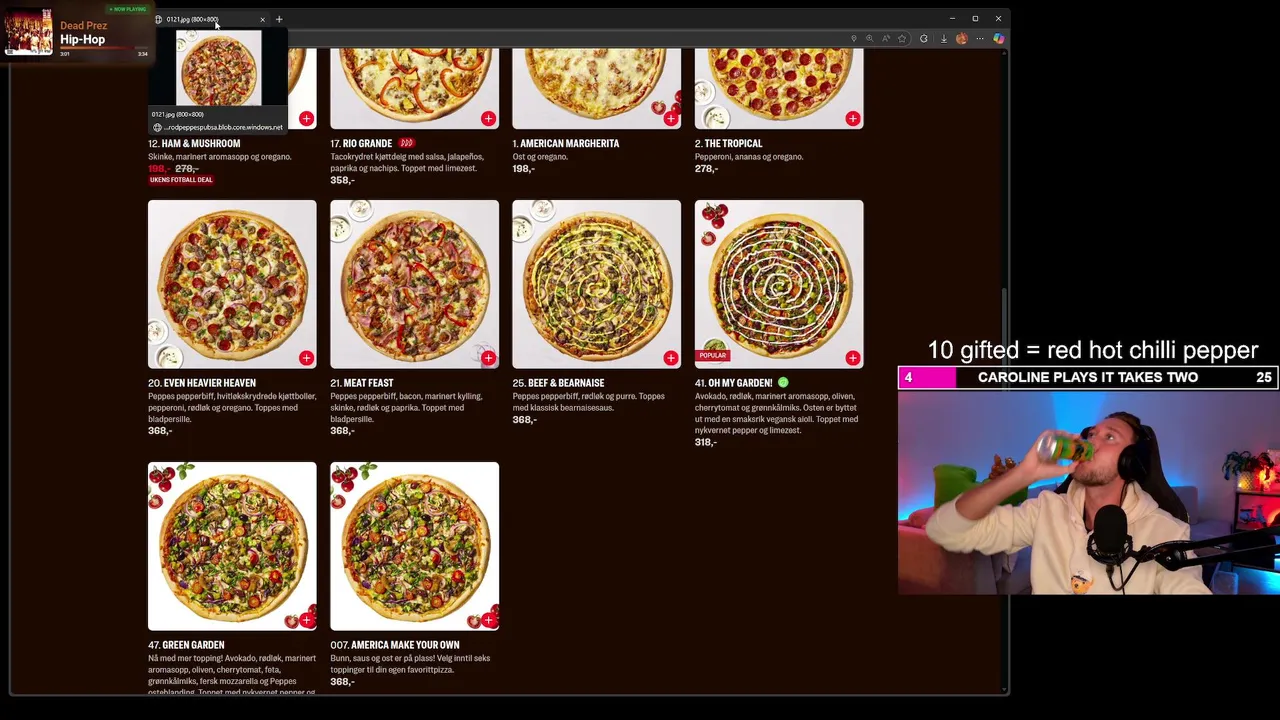Click the UKENS FOTBALL DEAL badge
Viewport: 1280px width, 720px height.
[181, 180]
